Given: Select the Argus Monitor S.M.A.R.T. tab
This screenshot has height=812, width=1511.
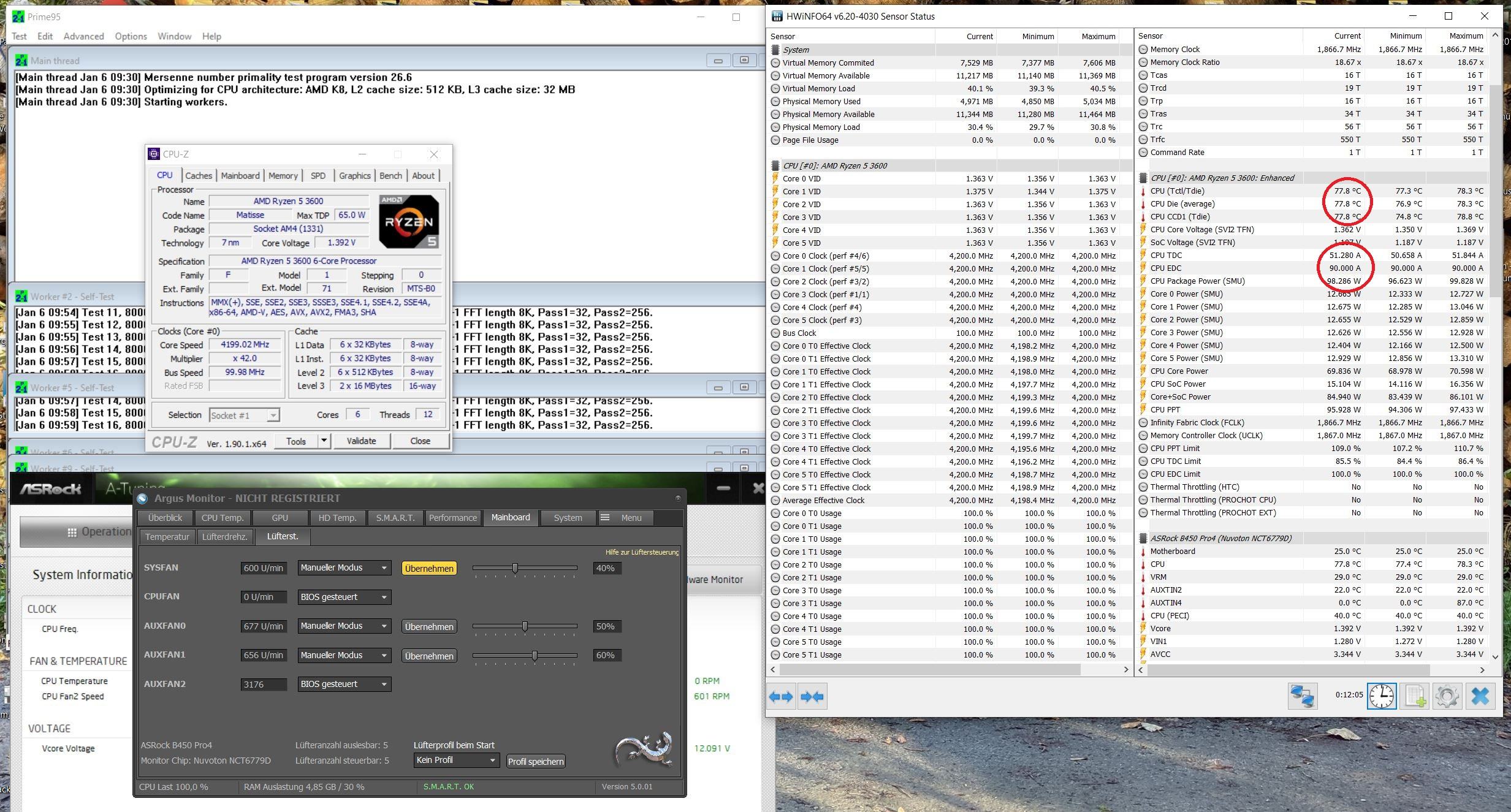Looking at the screenshot, I should click(x=395, y=518).
